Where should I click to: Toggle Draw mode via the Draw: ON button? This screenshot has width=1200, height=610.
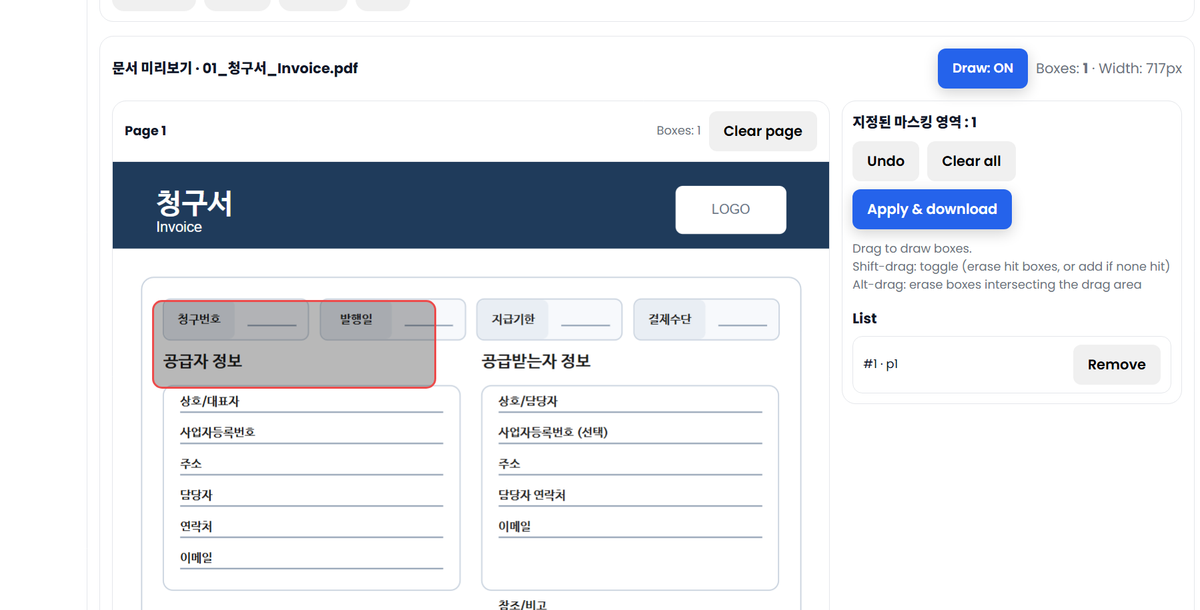pyautogui.click(x=981, y=68)
